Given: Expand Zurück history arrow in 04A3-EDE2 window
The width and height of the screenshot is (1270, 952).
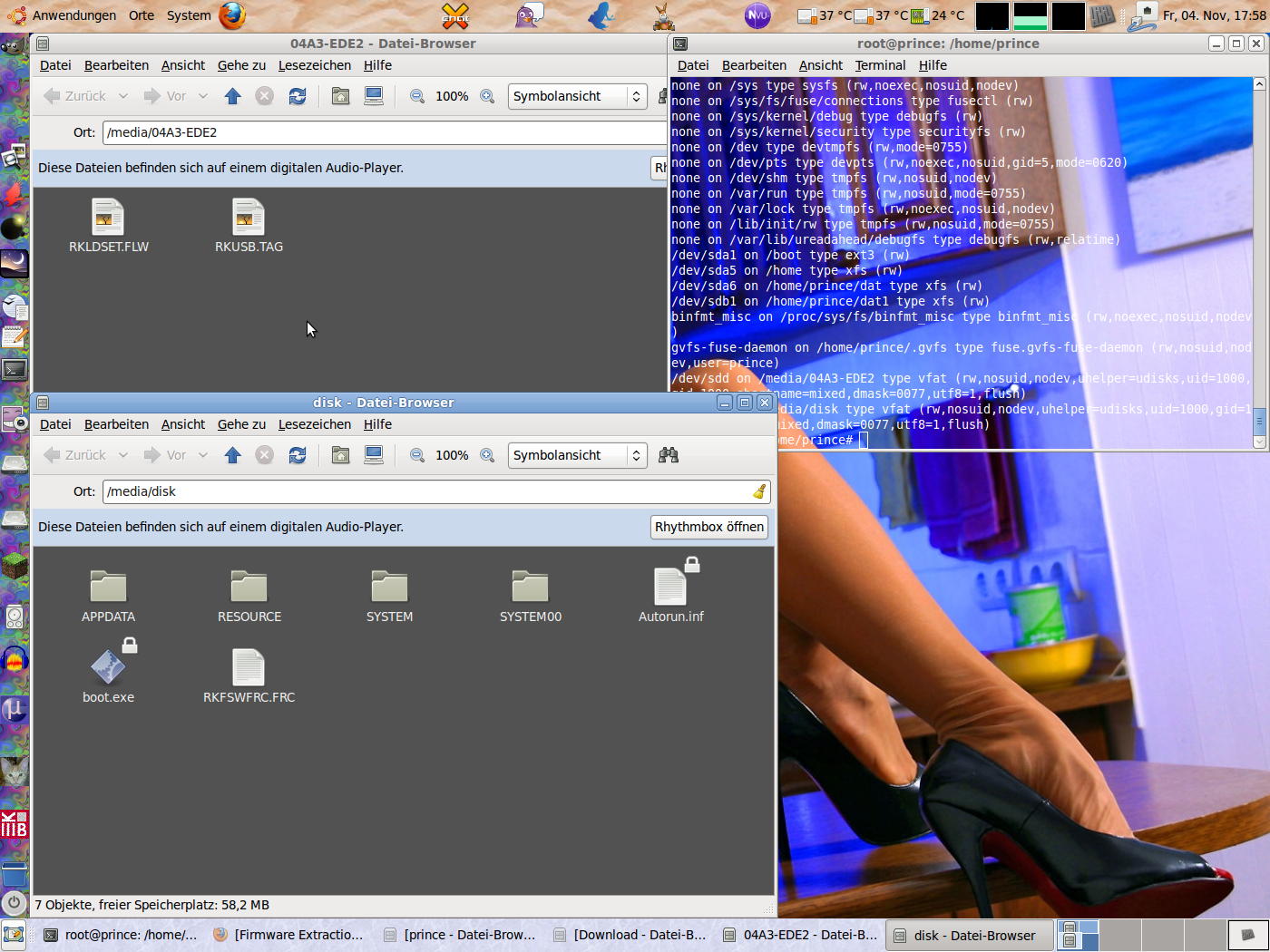Looking at the screenshot, I should 123,96.
